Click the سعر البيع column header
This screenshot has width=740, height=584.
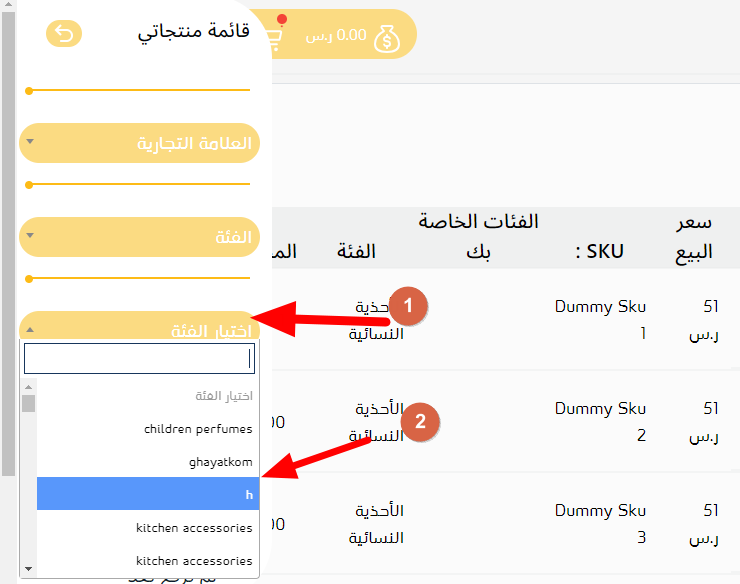pyautogui.click(x=693, y=237)
